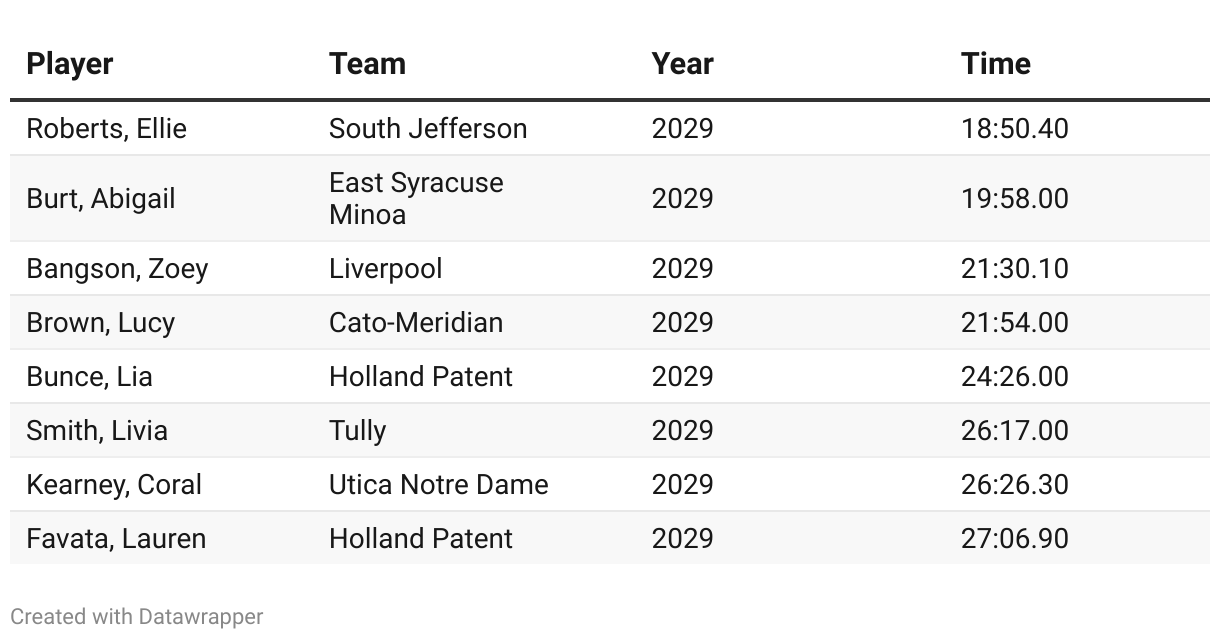Select the 27:06.90 time cell
Viewport: 1220px width, 640px height.
(1014, 539)
